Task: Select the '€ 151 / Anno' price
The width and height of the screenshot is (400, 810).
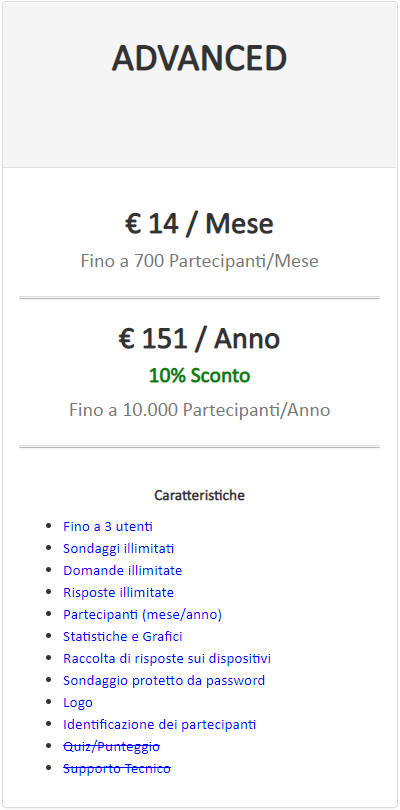Action: [x=199, y=339]
